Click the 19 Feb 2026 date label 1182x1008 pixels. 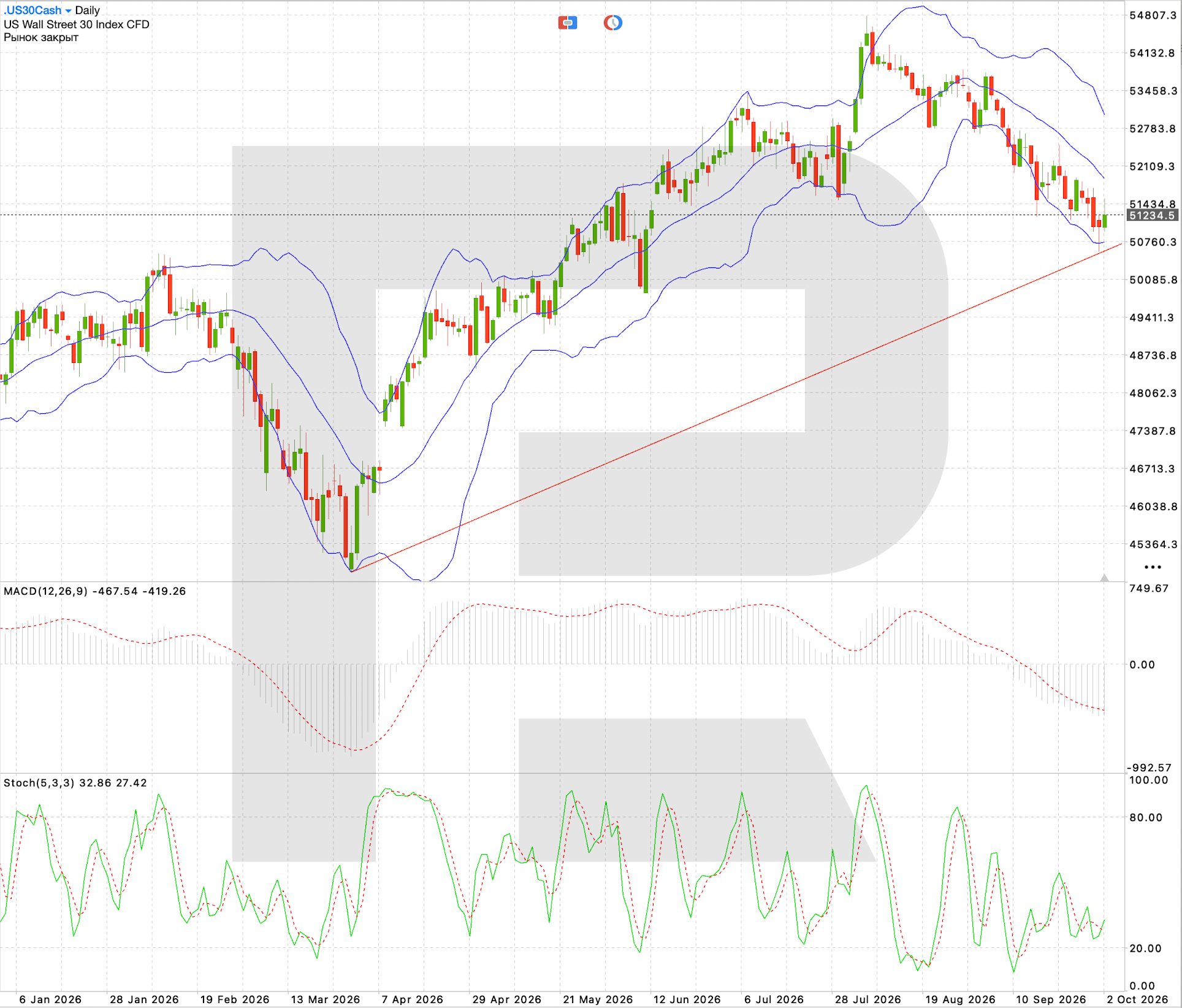(x=235, y=999)
